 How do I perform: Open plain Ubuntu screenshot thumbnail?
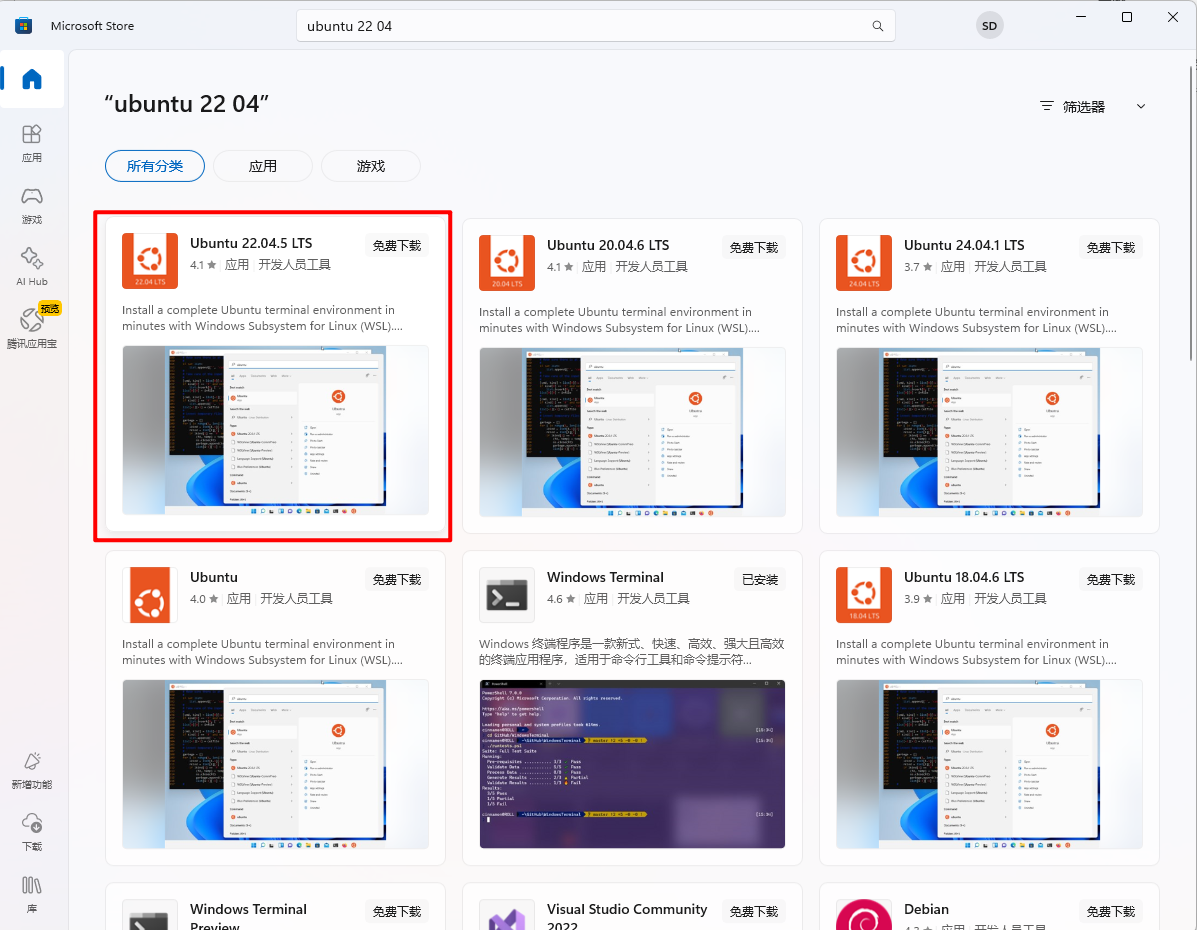pos(275,764)
